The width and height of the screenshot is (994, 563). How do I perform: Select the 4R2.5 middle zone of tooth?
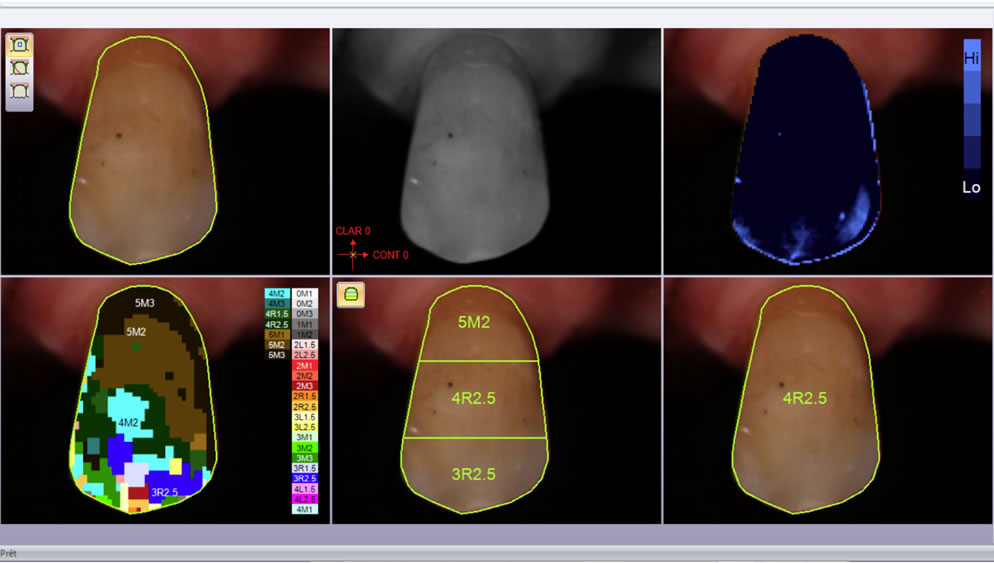point(473,398)
